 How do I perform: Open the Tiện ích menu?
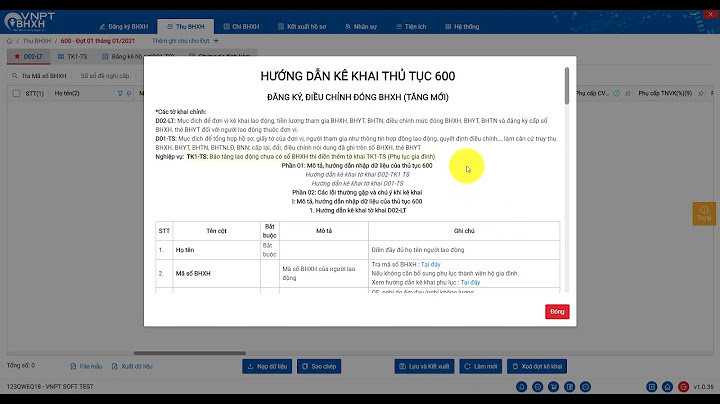pos(411,27)
